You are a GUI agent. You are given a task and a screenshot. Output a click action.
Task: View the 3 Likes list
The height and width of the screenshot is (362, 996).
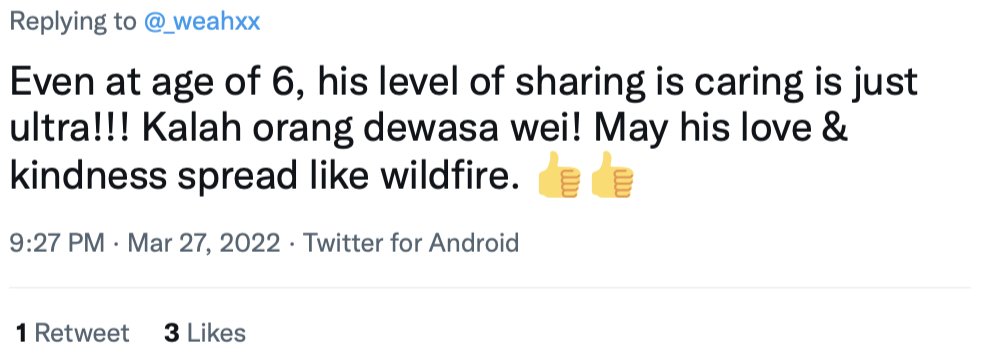205,333
